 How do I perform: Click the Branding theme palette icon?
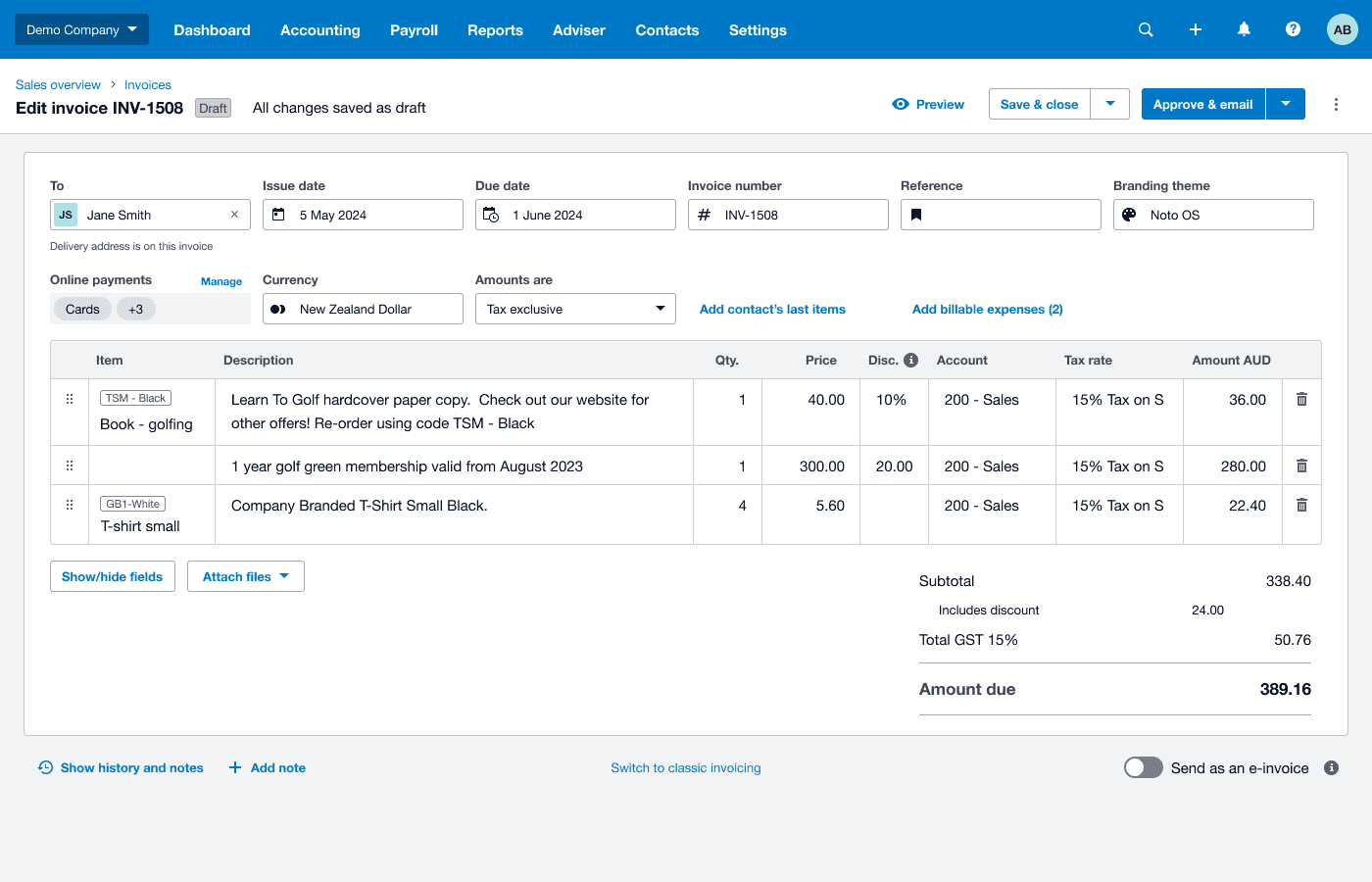(x=1128, y=215)
